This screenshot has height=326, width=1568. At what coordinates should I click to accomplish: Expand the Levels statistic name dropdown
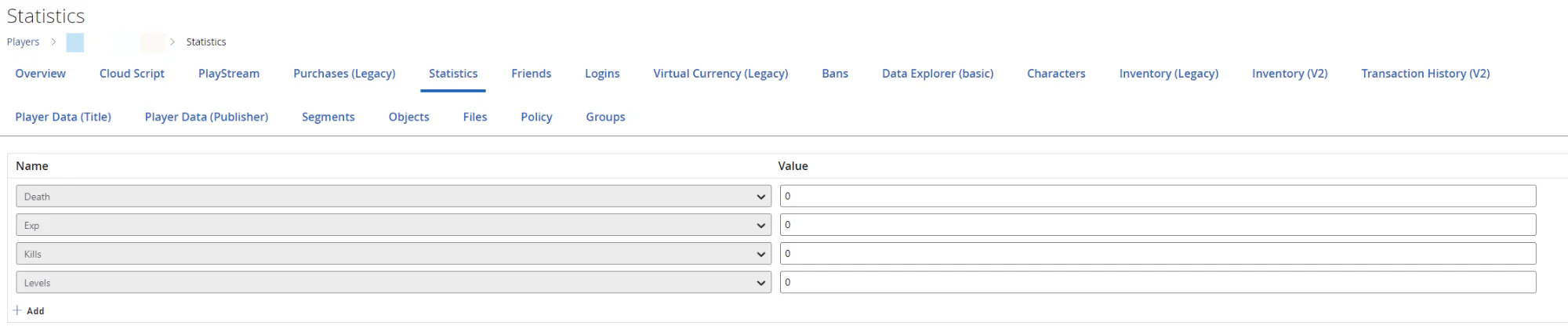(x=393, y=283)
